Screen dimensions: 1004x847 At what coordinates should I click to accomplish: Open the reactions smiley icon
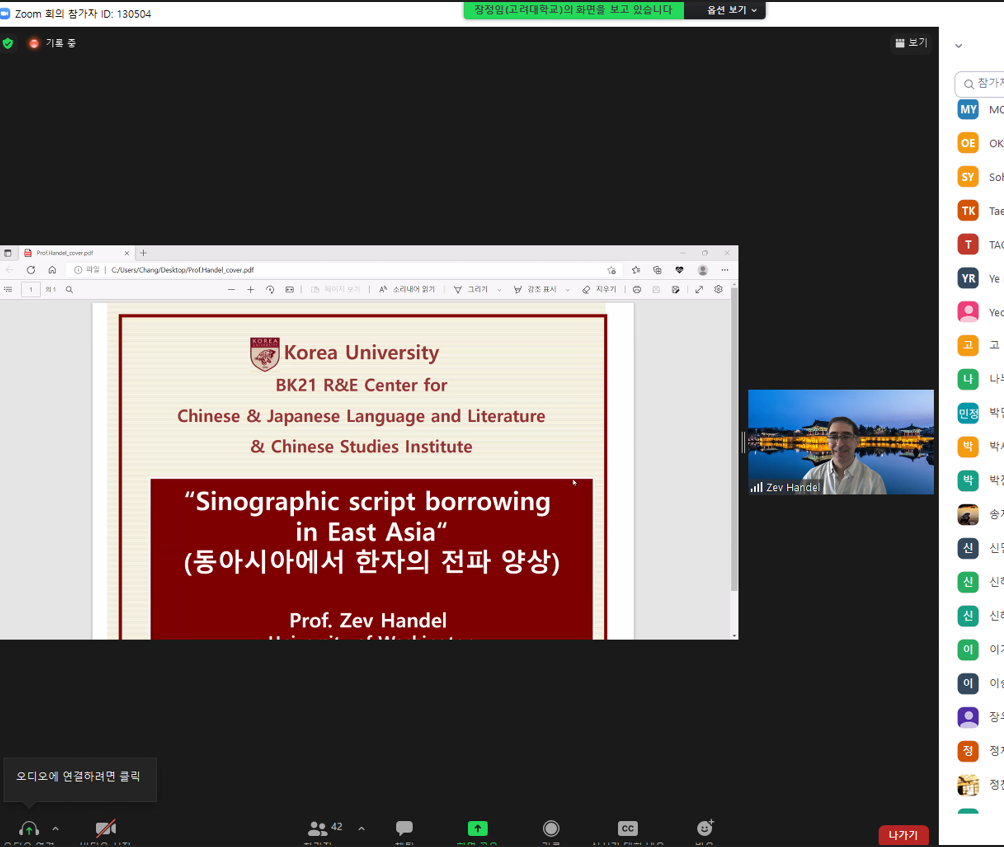pyautogui.click(x=705, y=829)
